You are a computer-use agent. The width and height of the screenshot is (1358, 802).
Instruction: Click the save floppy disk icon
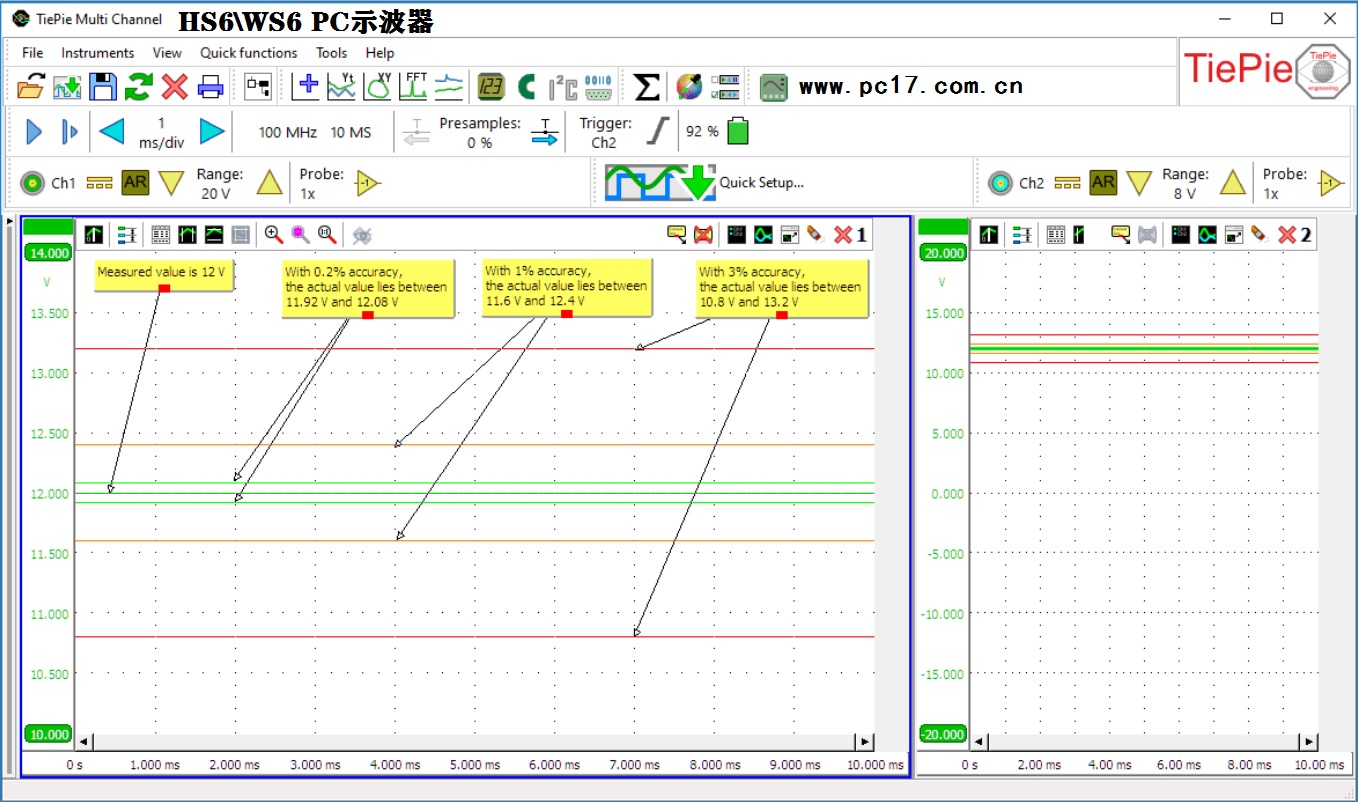103,87
